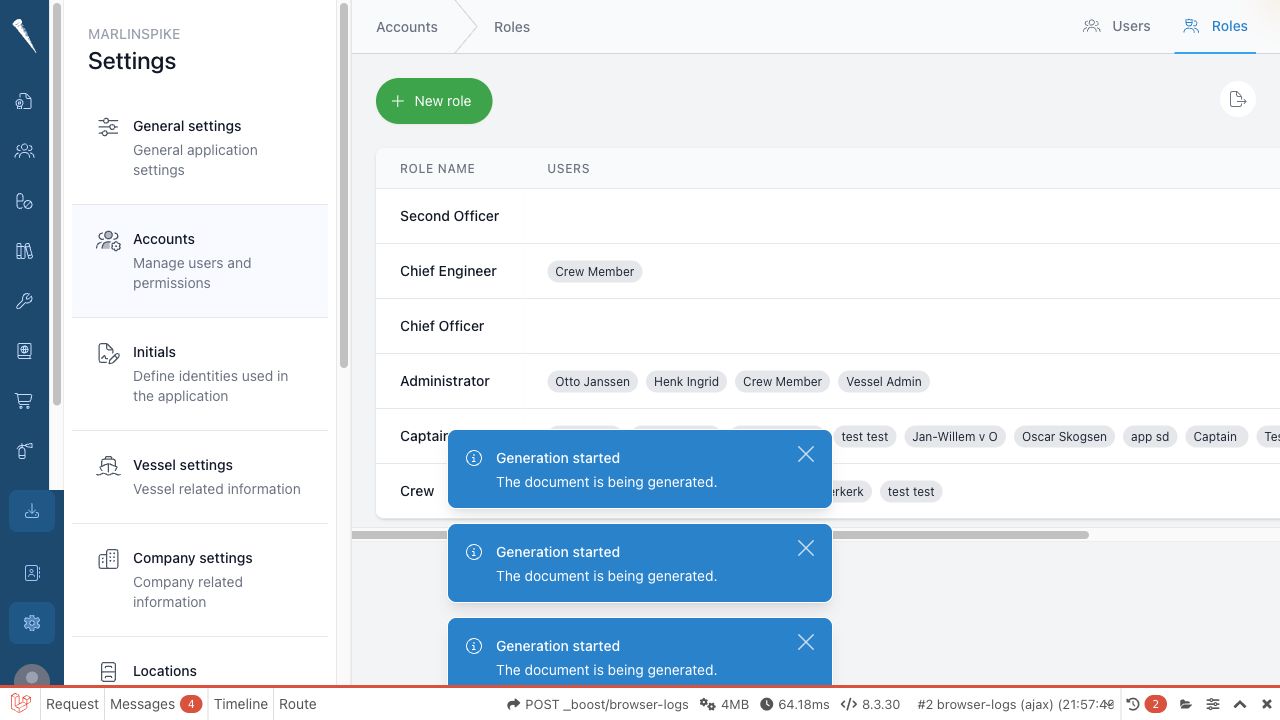Click the crew people sidebar icon

coord(24,151)
